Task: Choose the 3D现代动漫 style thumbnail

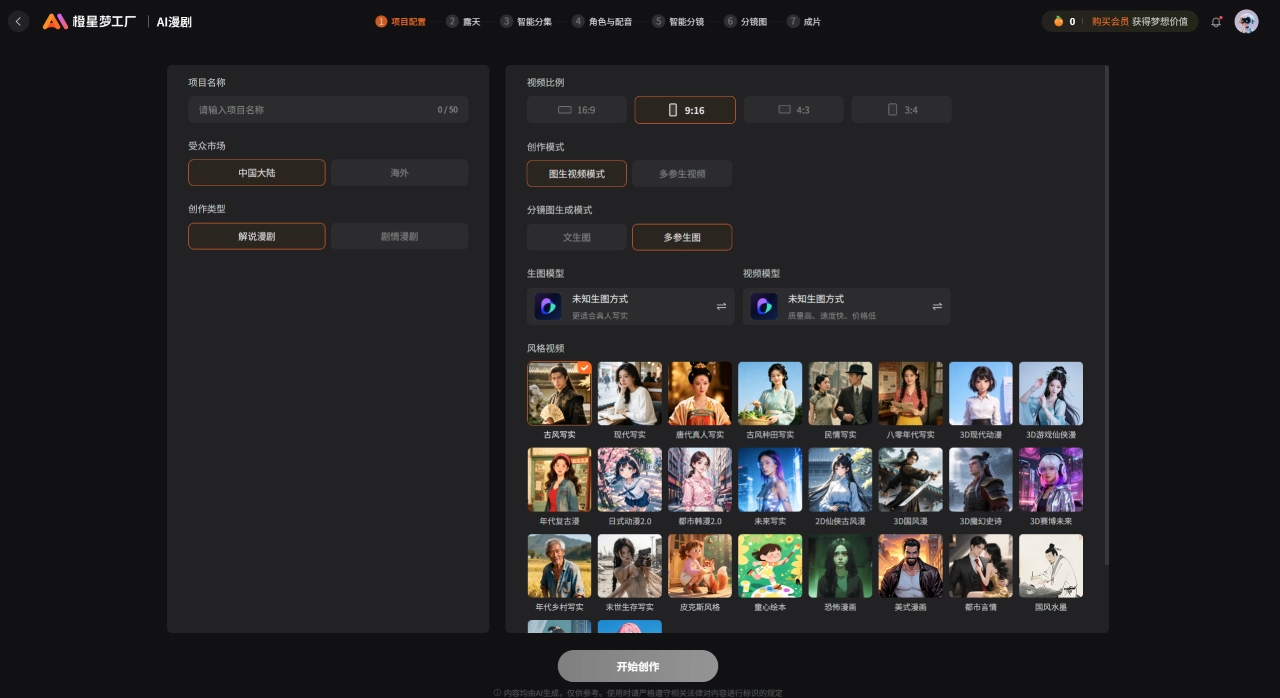Action: [981, 394]
